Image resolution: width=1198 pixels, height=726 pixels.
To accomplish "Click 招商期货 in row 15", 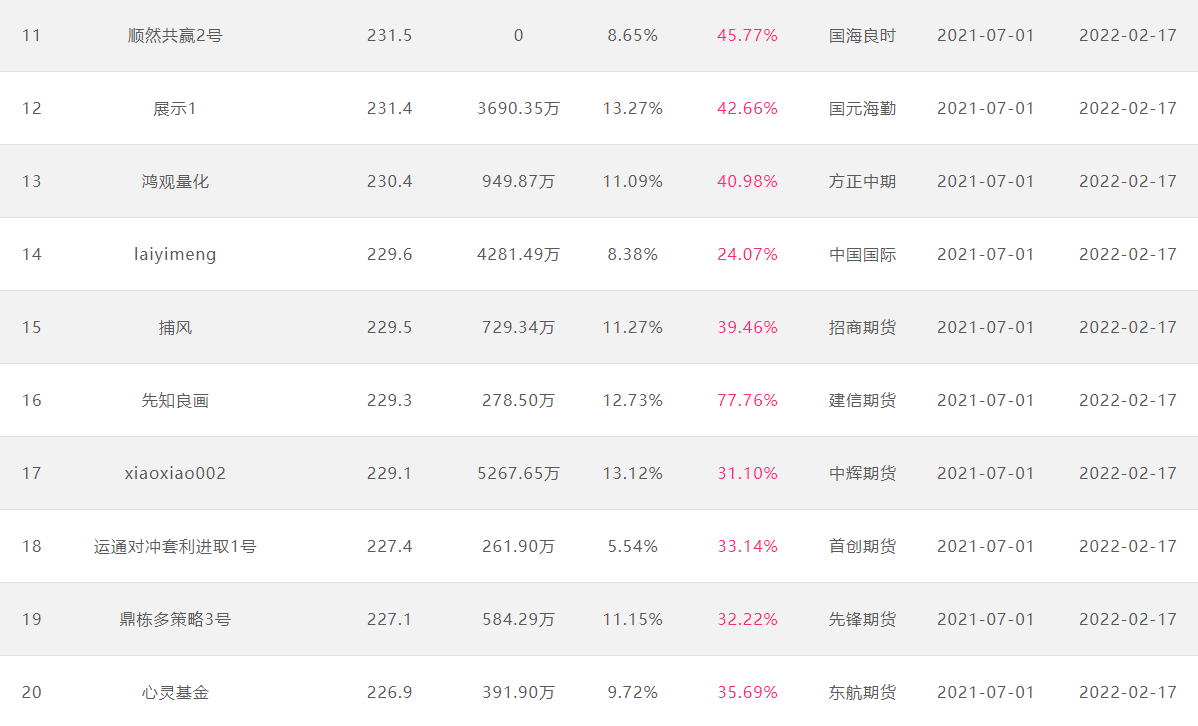I will [862, 328].
